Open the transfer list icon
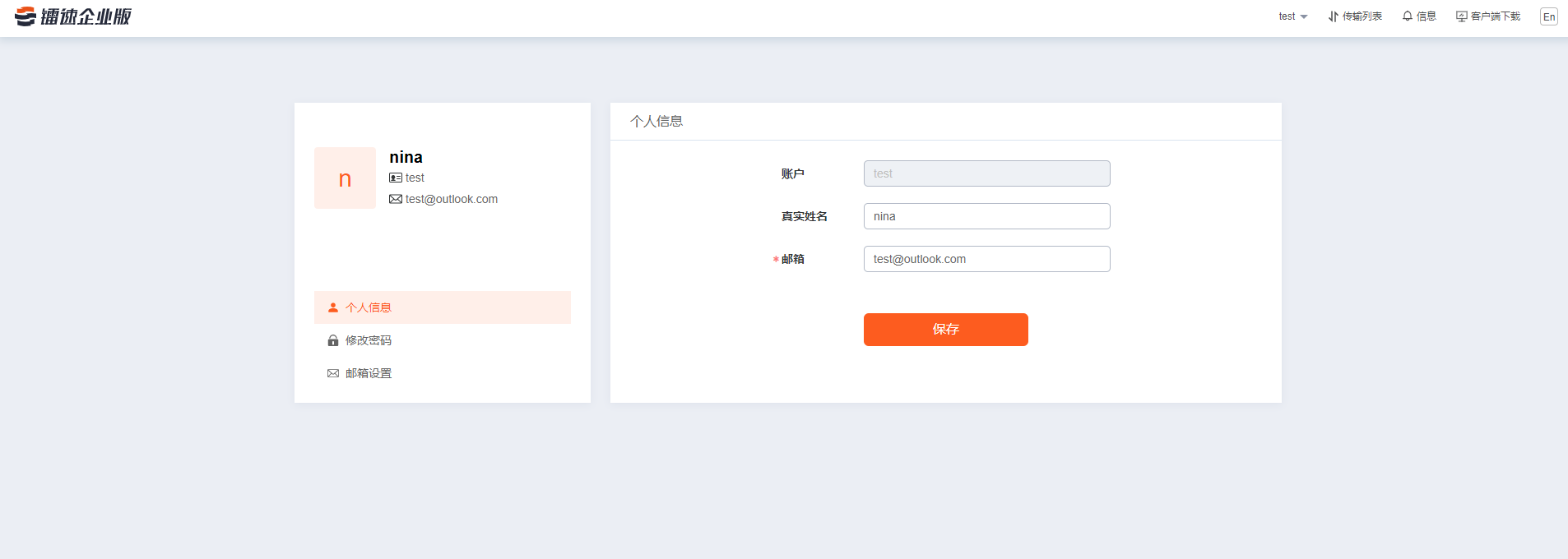The image size is (1568, 559). coord(1333,16)
